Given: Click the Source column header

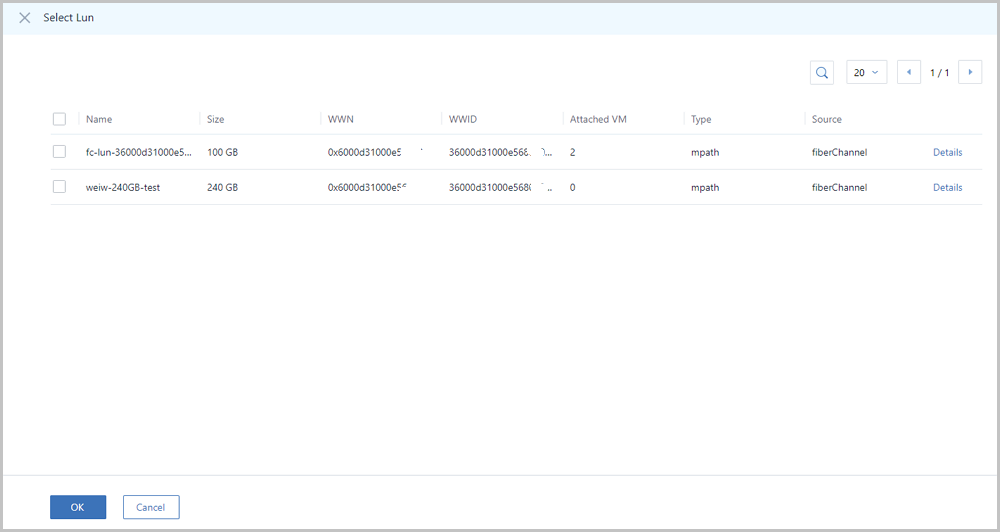Looking at the screenshot, I should point(827,119).
